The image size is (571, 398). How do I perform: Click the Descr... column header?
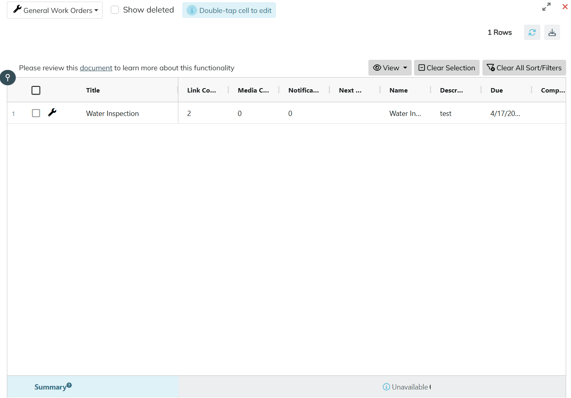(451, 90)
